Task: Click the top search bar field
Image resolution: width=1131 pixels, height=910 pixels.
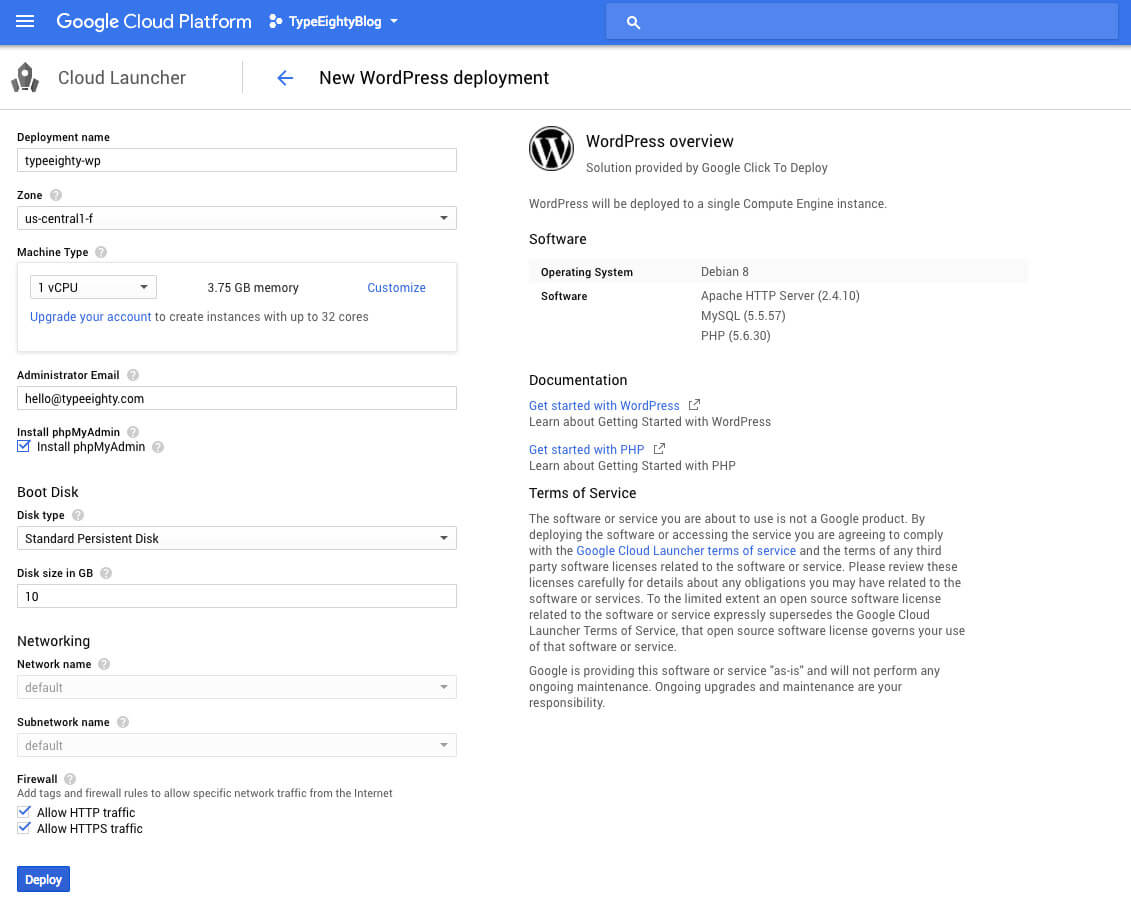Action: (x=862, y=22)
